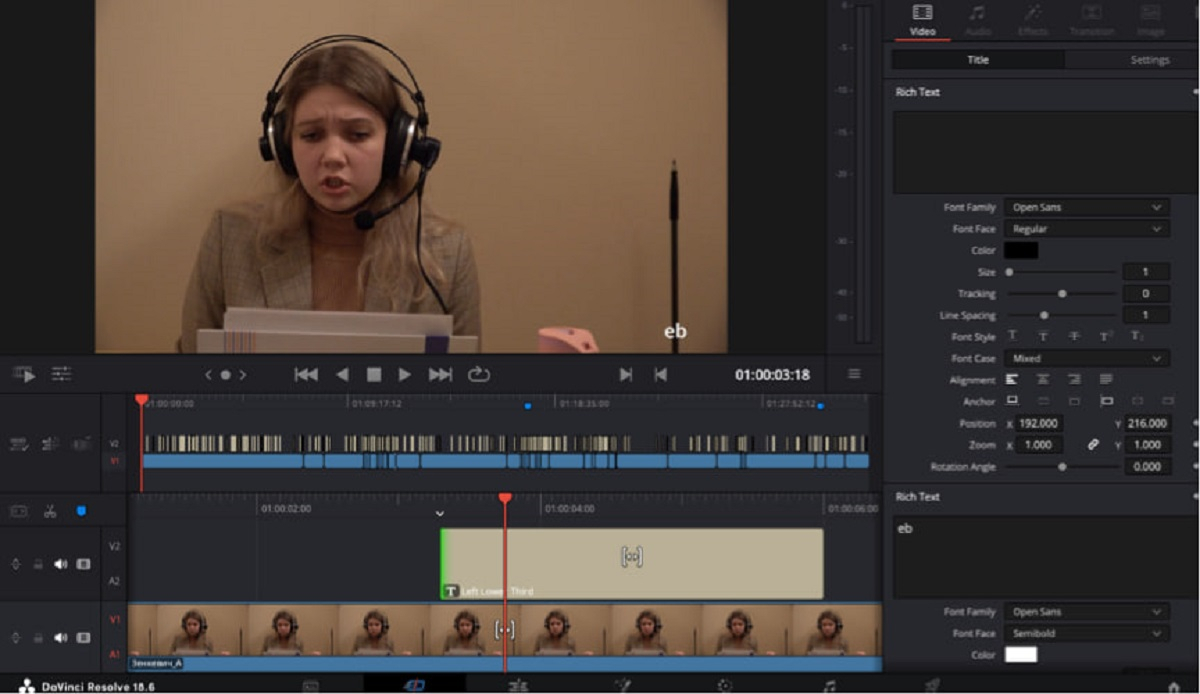Switch to the Effects inspector tab
Screen dimensions: 1200x694
pyautogui.click(x=1032, y=20)
